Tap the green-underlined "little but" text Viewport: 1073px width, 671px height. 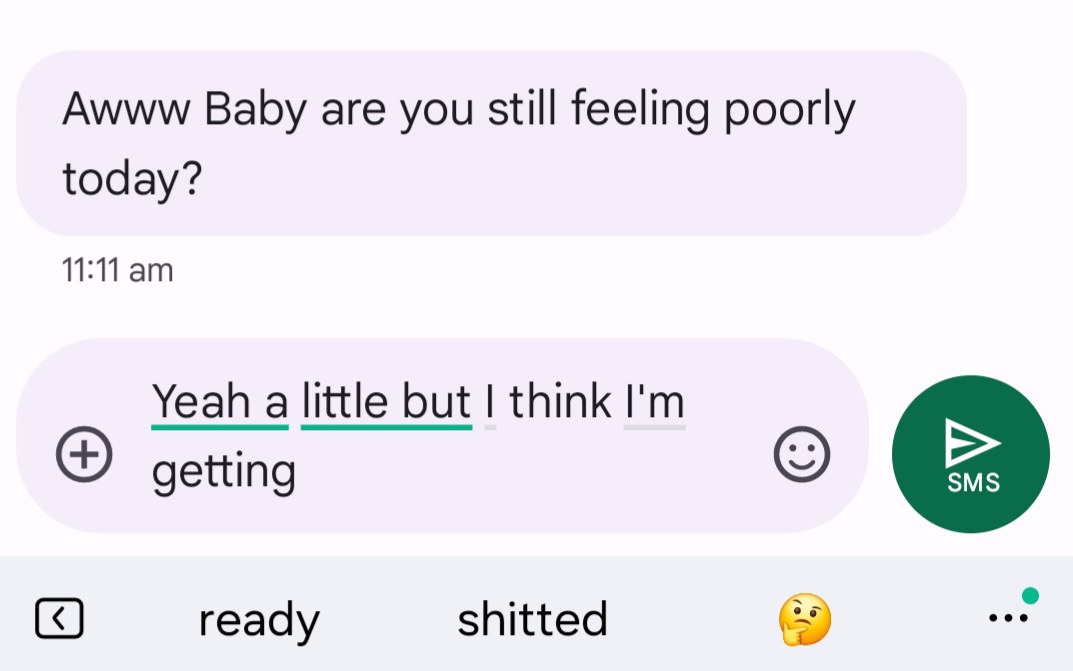pos(386,403)
